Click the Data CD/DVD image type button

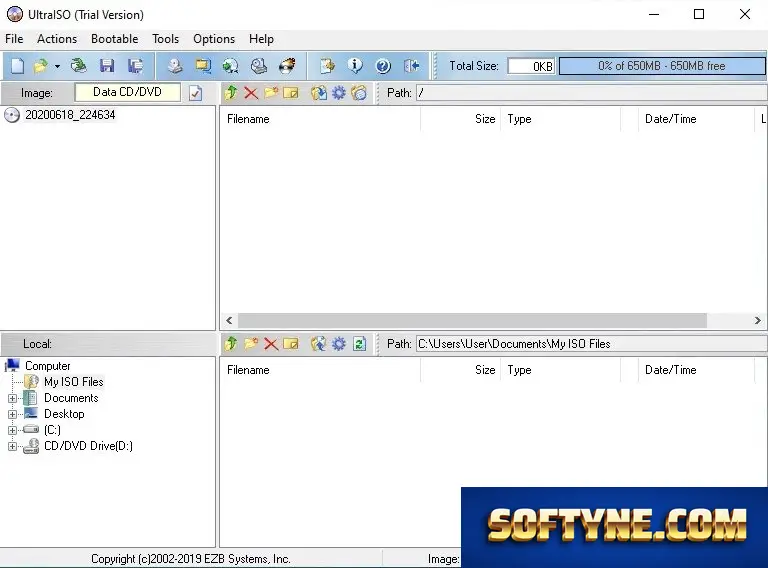(127, 92)
